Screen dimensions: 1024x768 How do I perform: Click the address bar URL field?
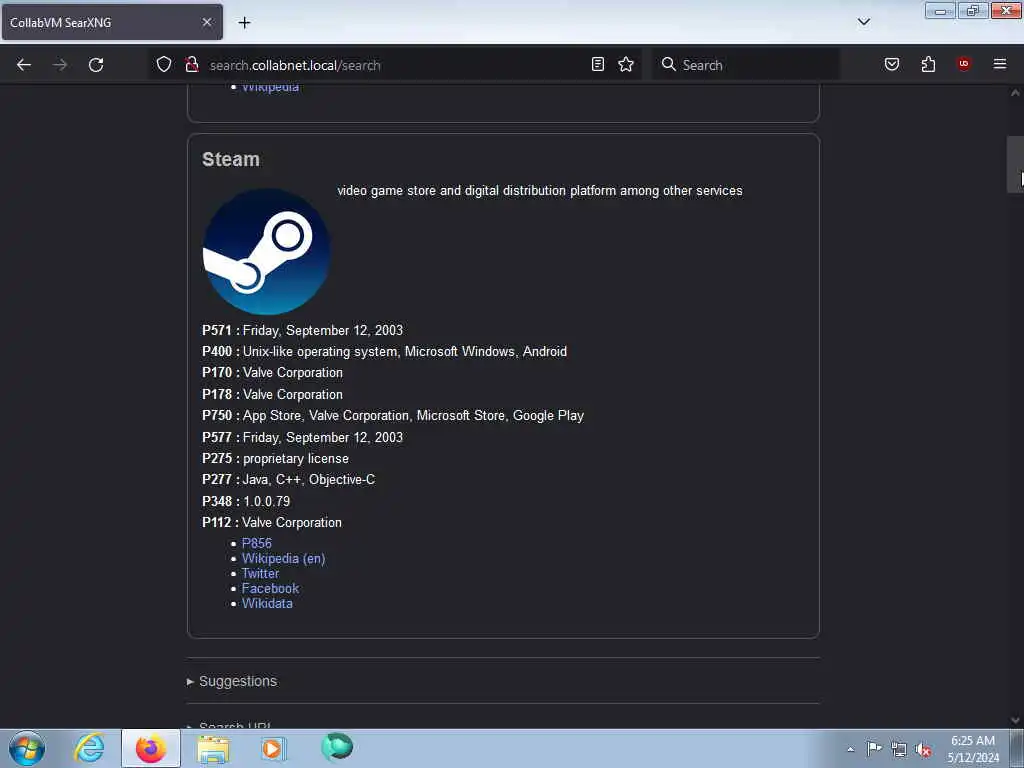click(398, 65)
